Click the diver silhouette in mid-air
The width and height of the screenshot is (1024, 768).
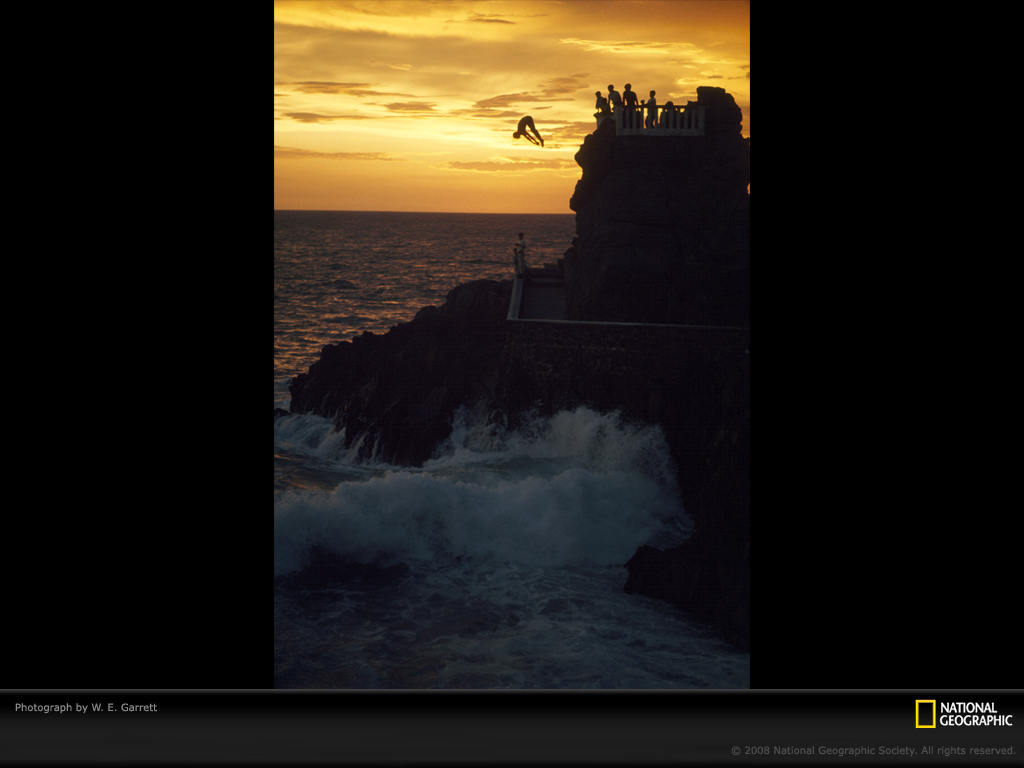click(x=528, y=130)
